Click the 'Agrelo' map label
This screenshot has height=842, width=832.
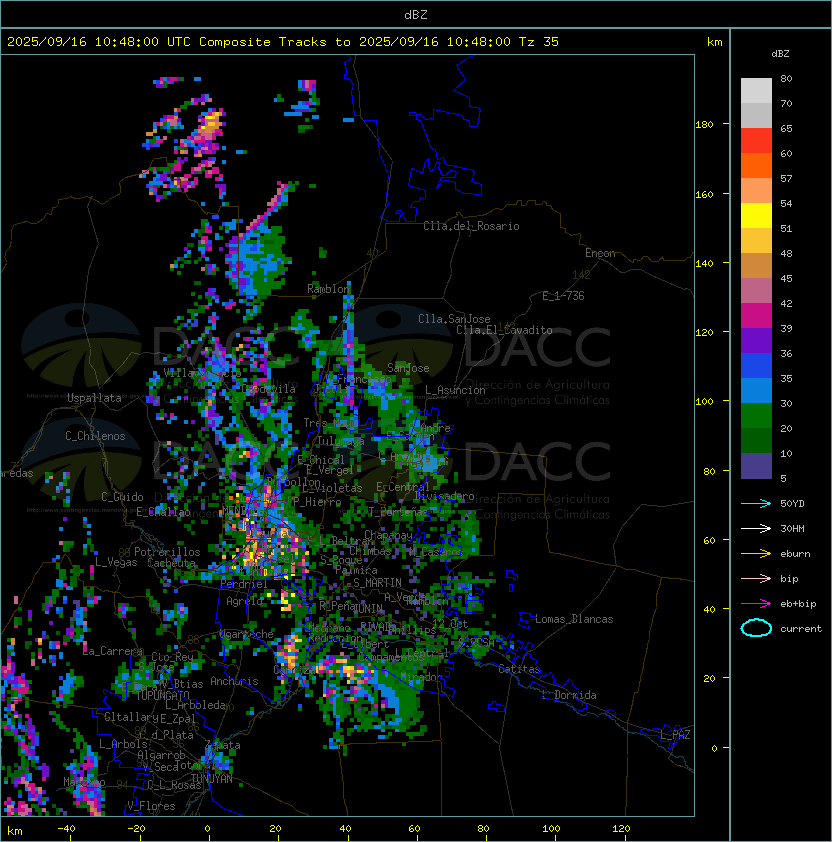(244, 601)
